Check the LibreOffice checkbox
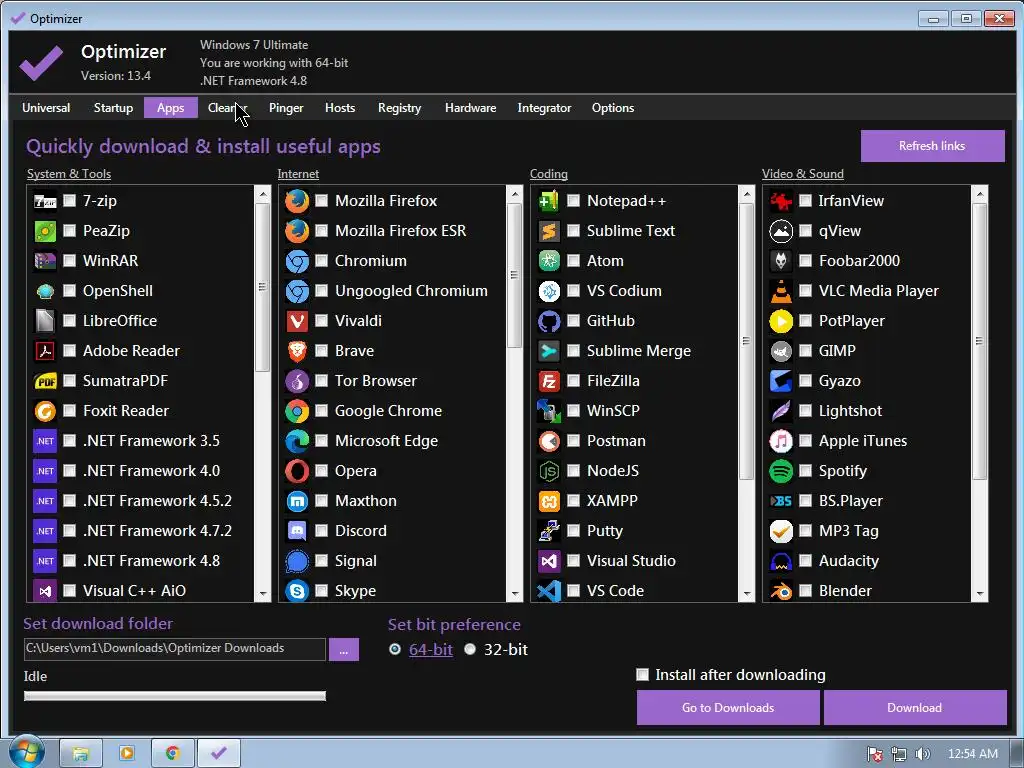 click(69, 321)
